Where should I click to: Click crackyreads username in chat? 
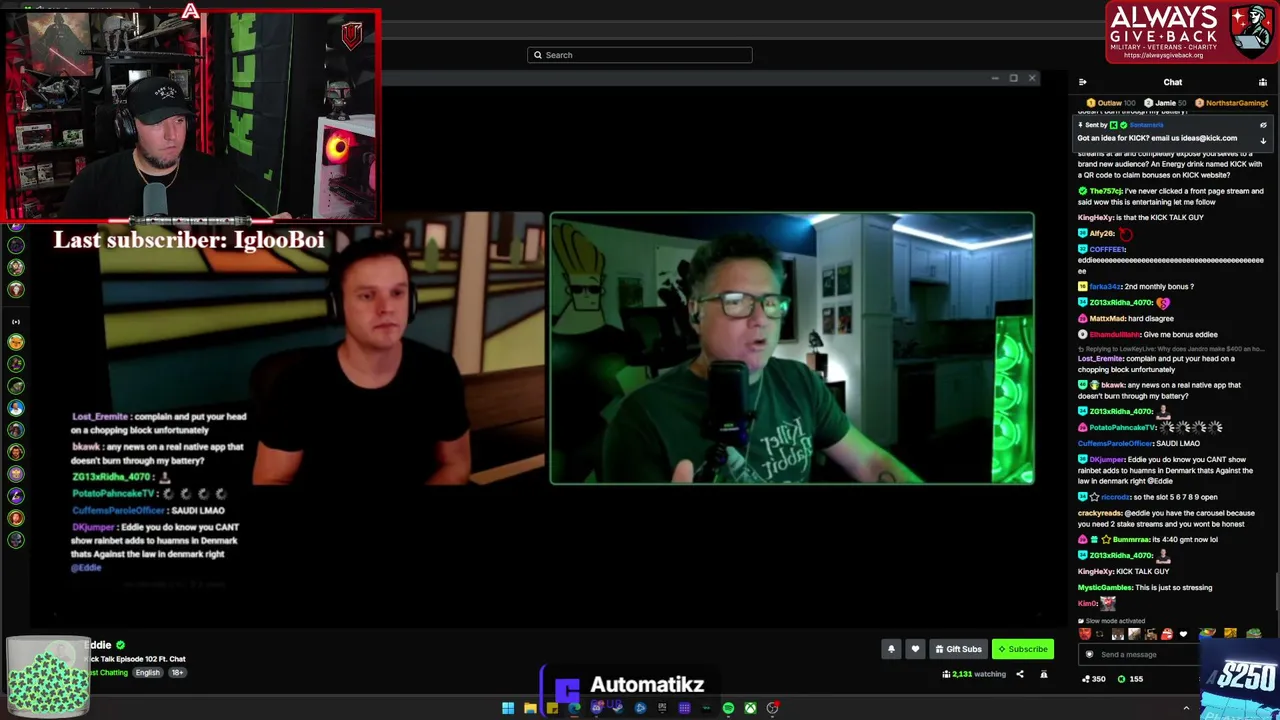click(x=1100, y=513)
